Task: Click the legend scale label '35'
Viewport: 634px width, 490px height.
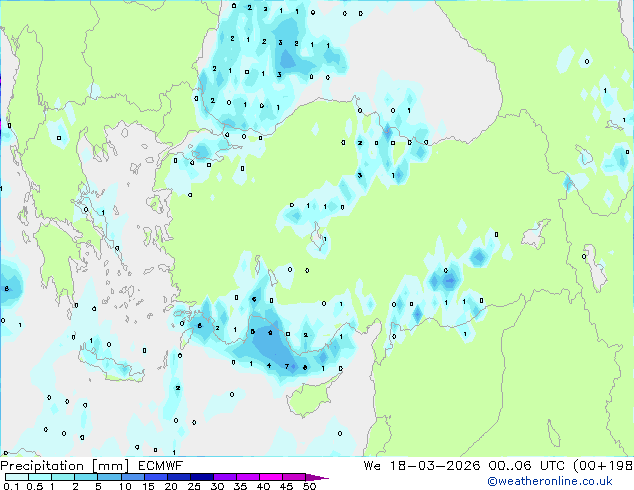Action: [240, 486]
